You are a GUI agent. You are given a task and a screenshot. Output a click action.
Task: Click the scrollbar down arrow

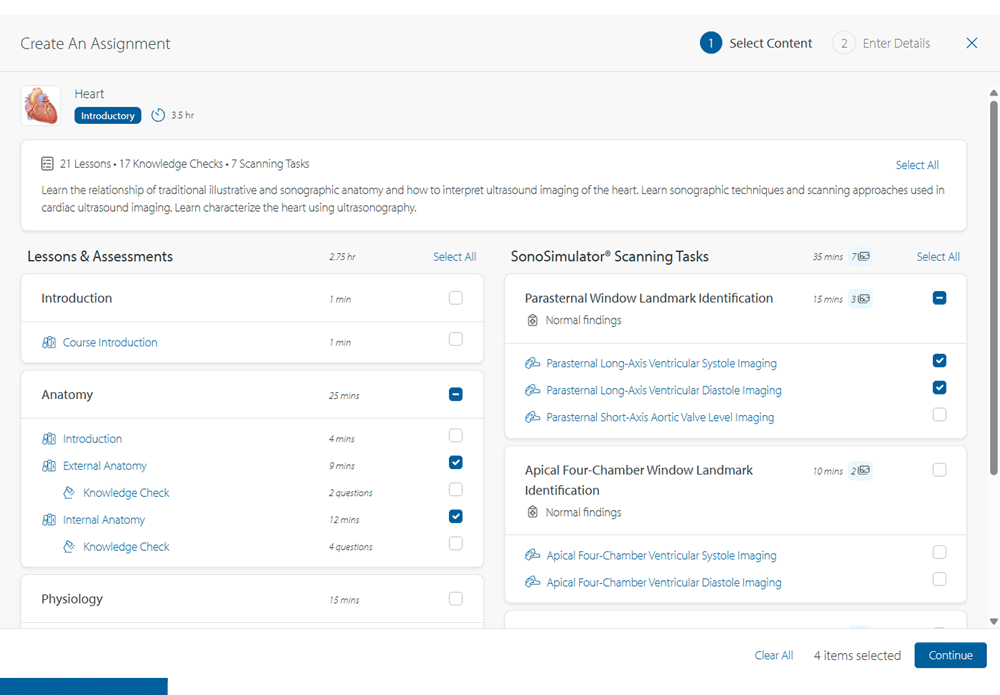coord(994,621)
